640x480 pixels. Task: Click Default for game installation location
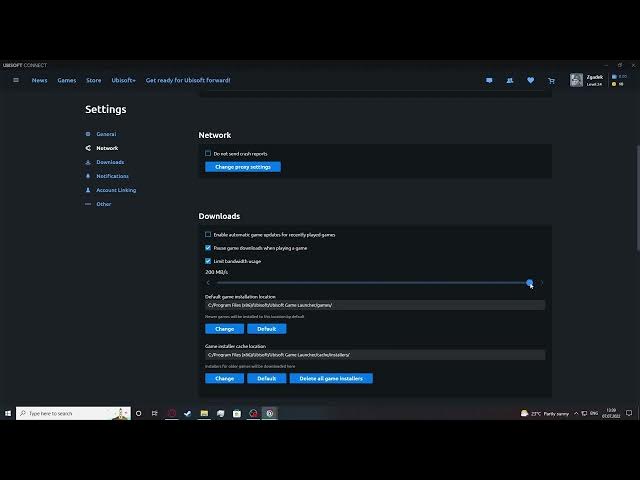pos(267,329)
